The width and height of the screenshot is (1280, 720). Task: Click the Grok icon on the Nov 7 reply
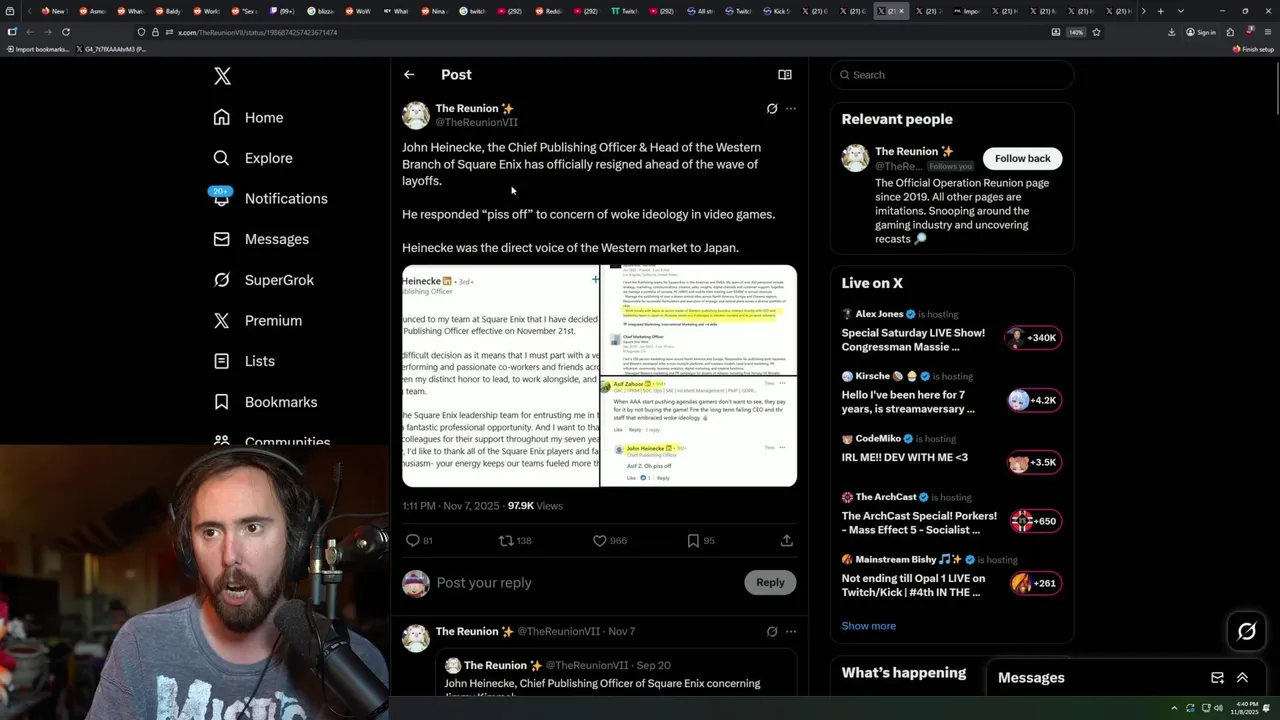click(x=772, y=632)
